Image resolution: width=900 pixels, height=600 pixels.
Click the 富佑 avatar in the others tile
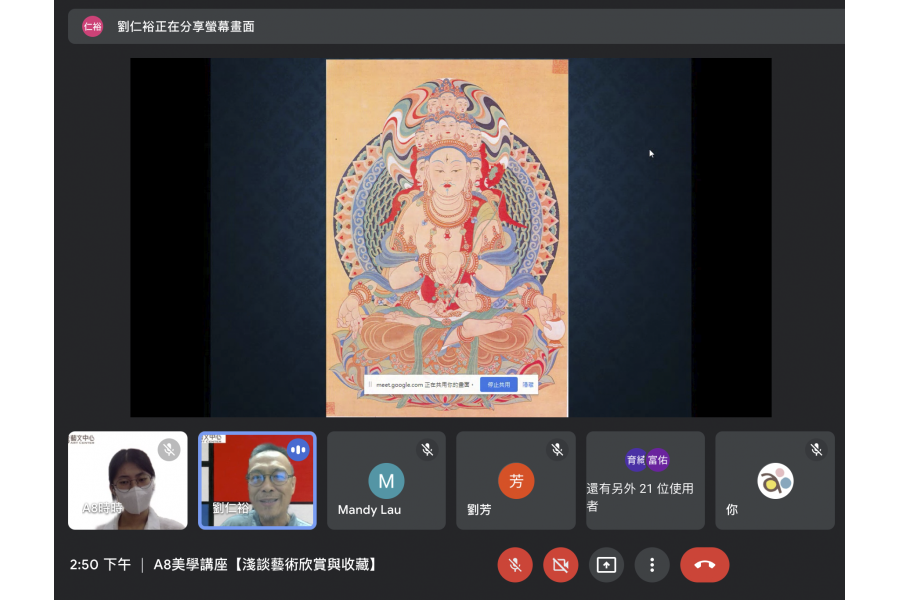coord(658,460)
